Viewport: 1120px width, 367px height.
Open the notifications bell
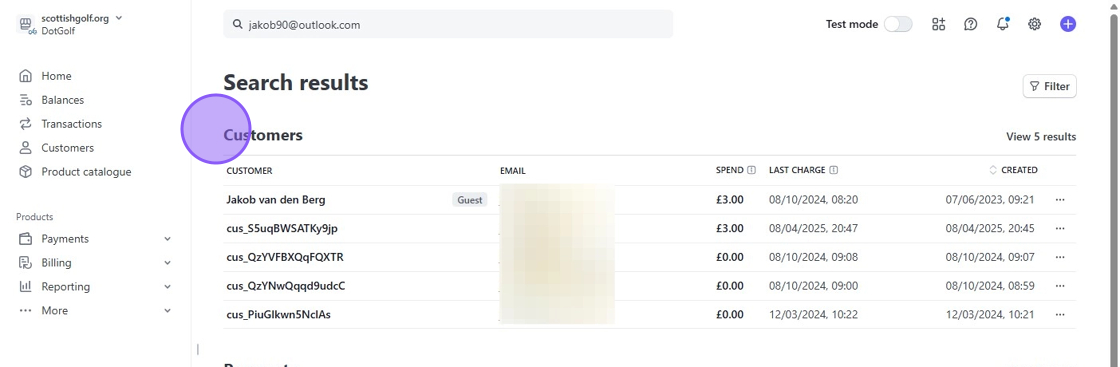coord(1003,24)
